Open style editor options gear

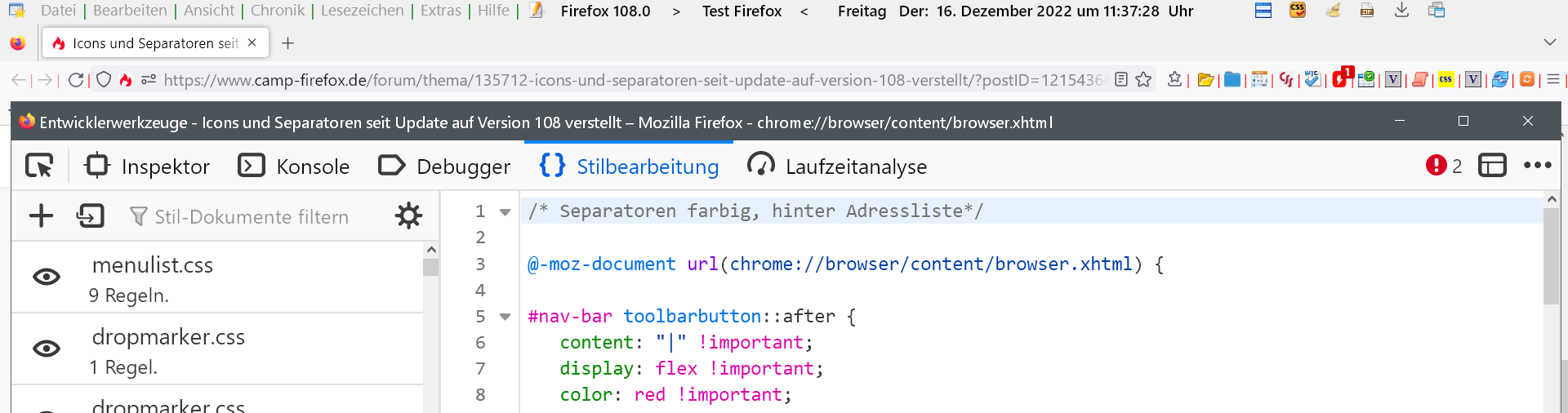tap(408, 216)
